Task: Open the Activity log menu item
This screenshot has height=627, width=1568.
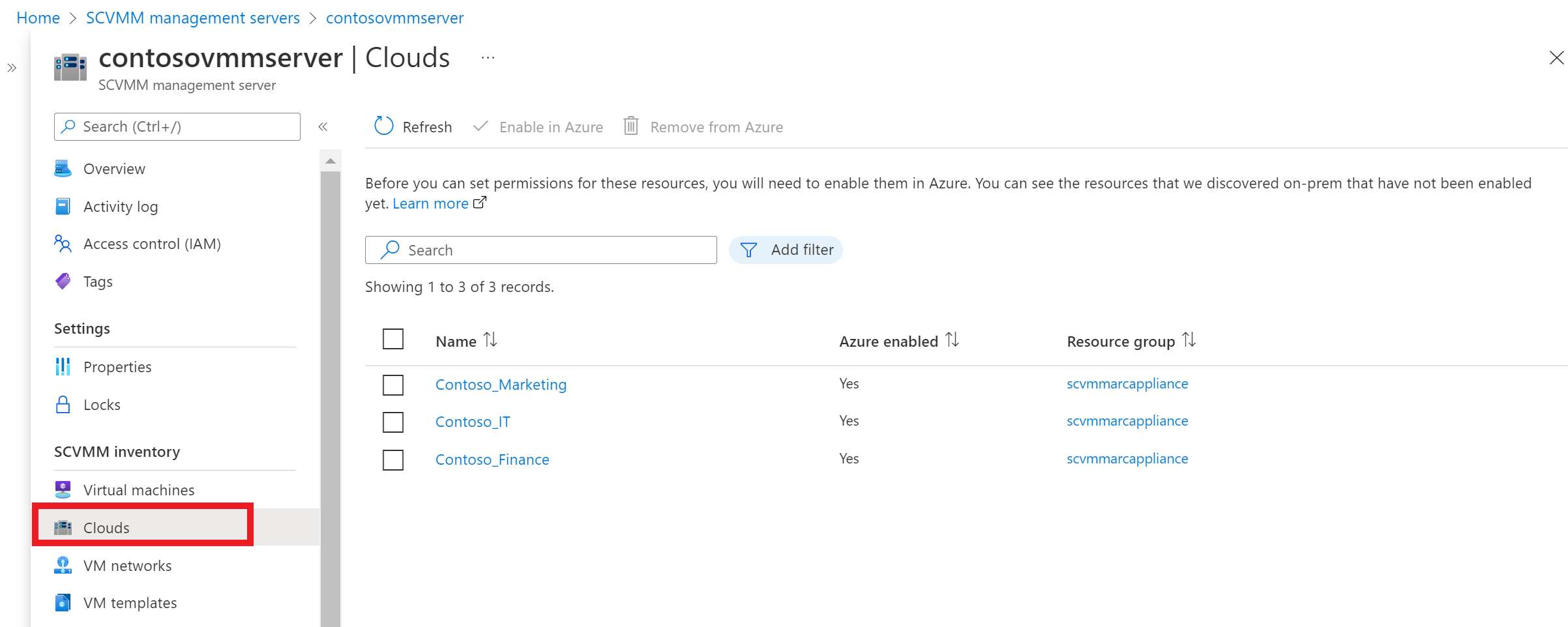Action: [x=121, y=207]
